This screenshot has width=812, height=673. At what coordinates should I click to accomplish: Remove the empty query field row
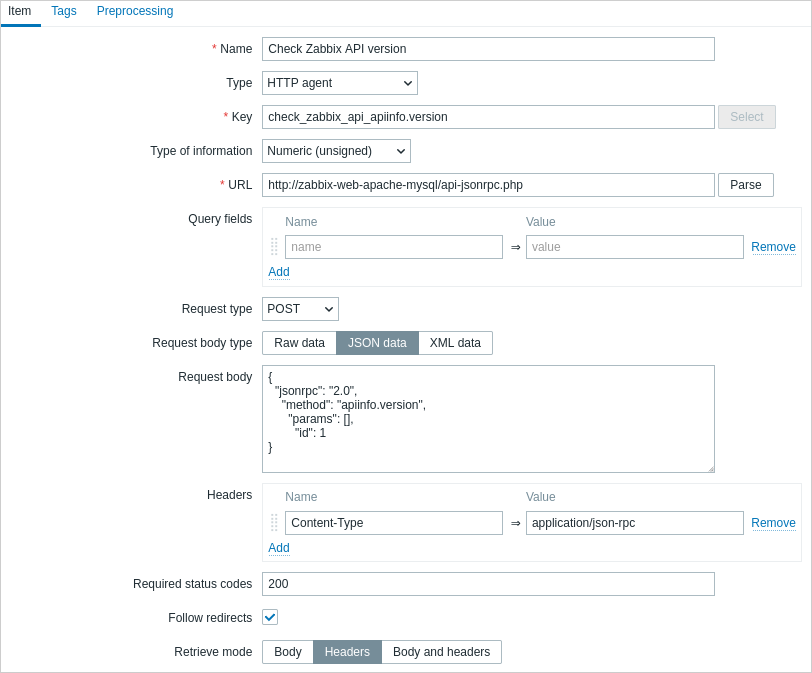coord(773,247)
